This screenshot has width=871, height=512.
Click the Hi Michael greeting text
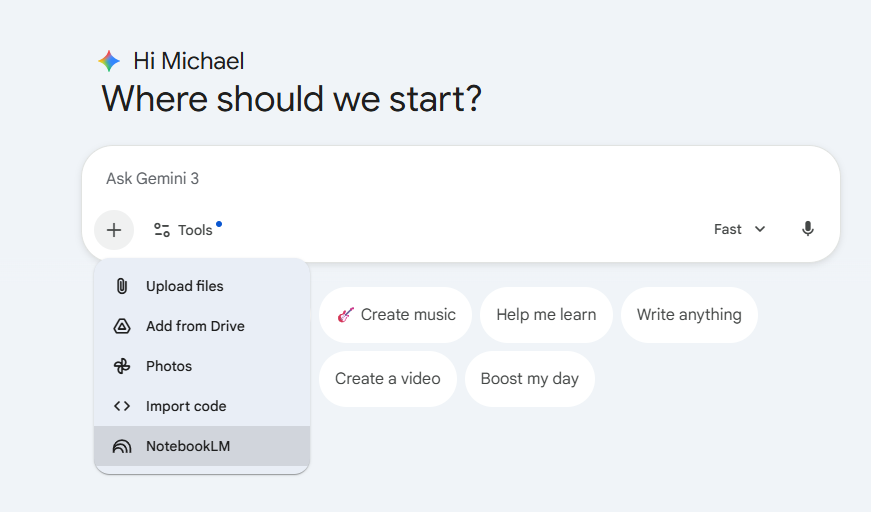click(188, 61)
